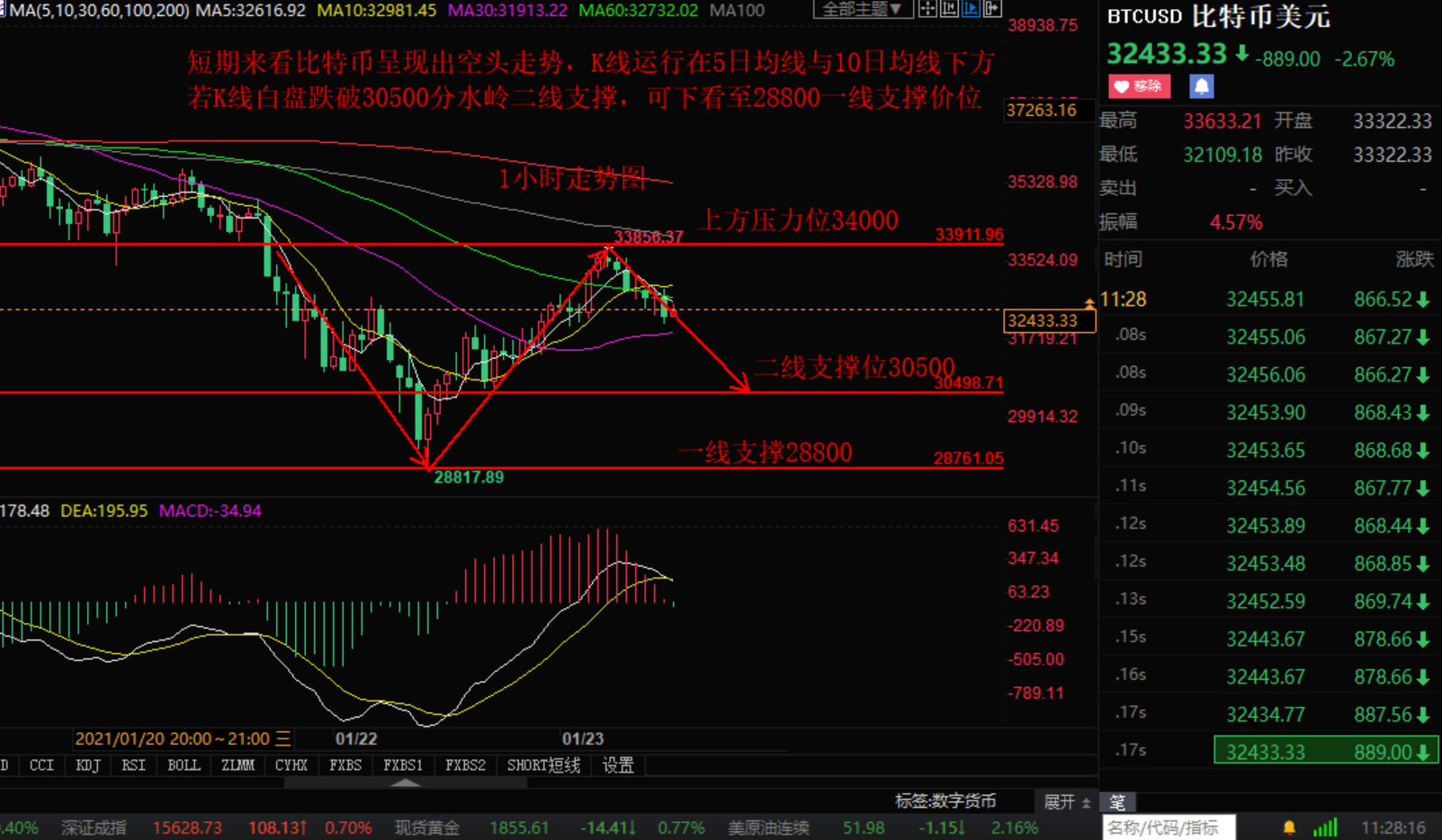Click the scrollbar up-arrow handle below indicator tabs
The height and width of the screenshot is (840, 1442).
coord(406,783)
